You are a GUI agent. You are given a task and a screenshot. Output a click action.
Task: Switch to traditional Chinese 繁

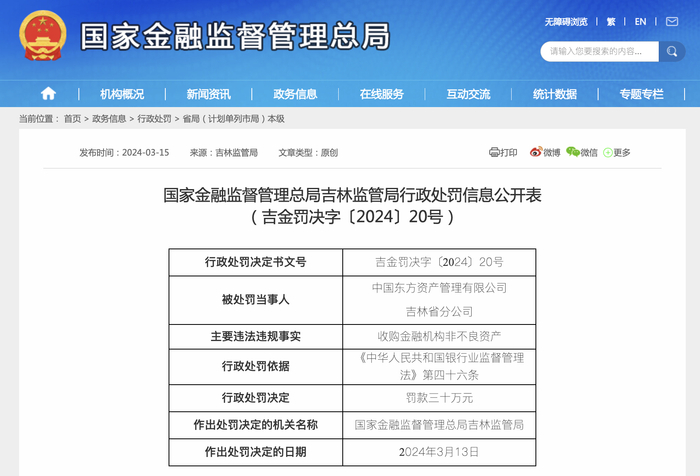coord(611,22)
